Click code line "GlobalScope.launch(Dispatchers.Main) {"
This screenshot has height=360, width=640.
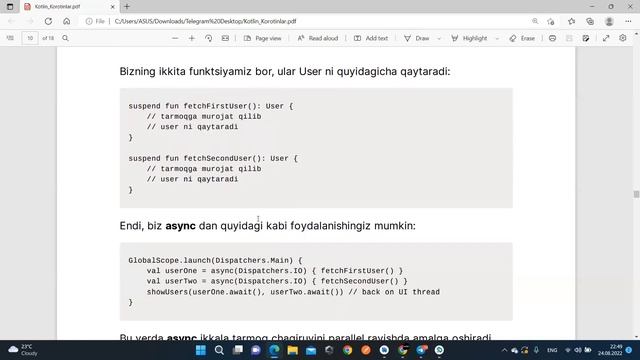point(215,260)
